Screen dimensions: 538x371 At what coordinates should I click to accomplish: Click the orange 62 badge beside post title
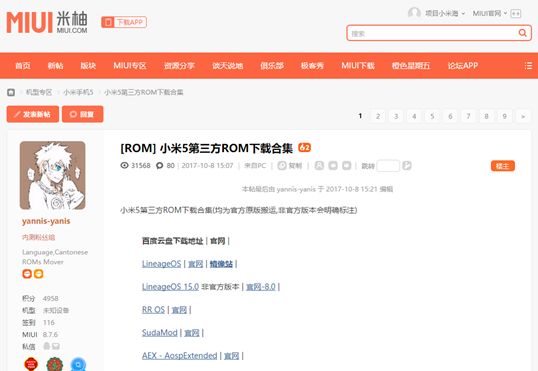coord(304,148)
